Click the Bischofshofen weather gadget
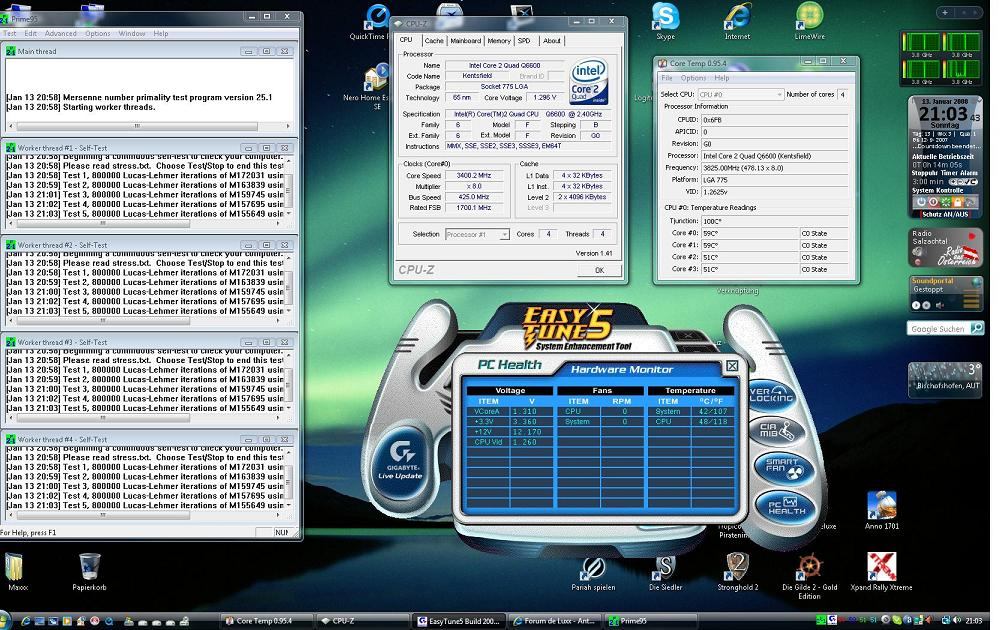1008x630 pixels. 944,380
